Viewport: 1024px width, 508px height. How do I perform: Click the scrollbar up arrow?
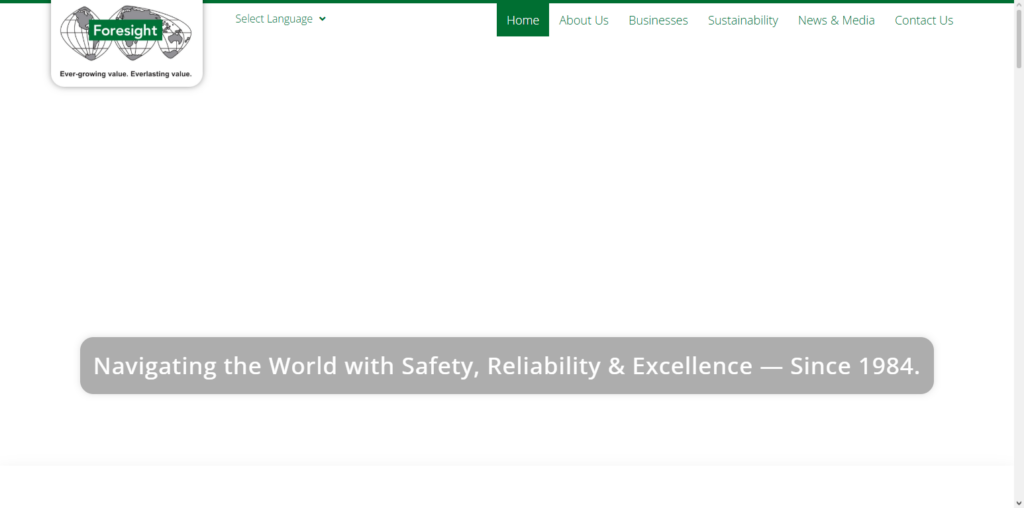click(1019, 5)
